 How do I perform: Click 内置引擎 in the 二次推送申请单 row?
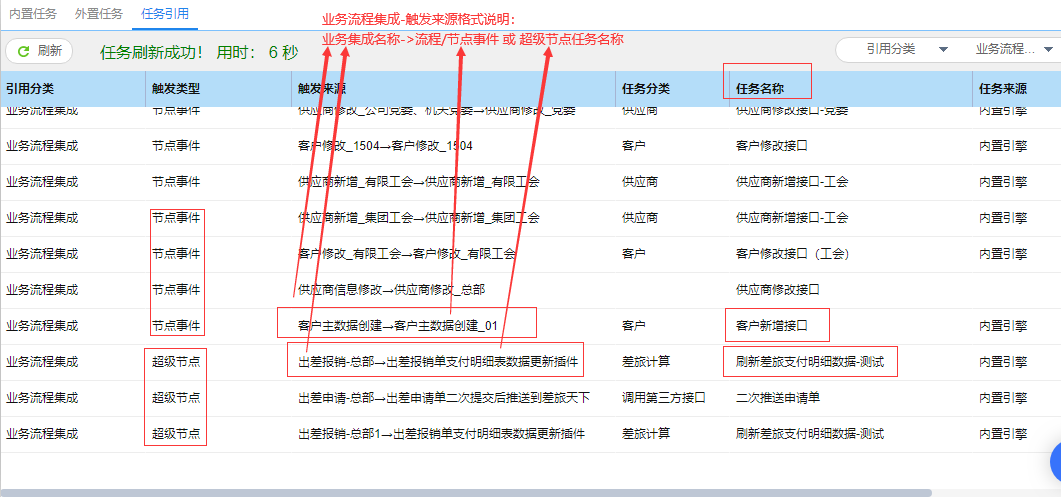coord(1003,398)
